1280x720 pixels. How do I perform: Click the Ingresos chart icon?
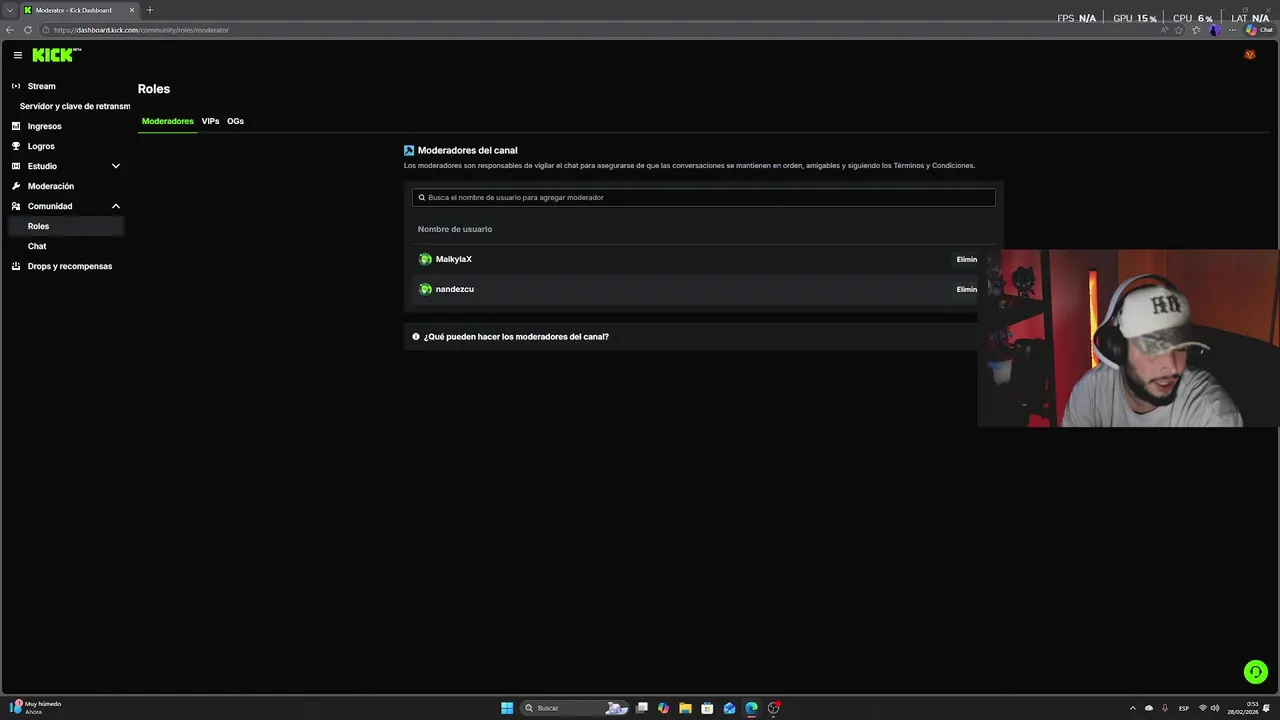pyautogui.click(x=16, y=126)
